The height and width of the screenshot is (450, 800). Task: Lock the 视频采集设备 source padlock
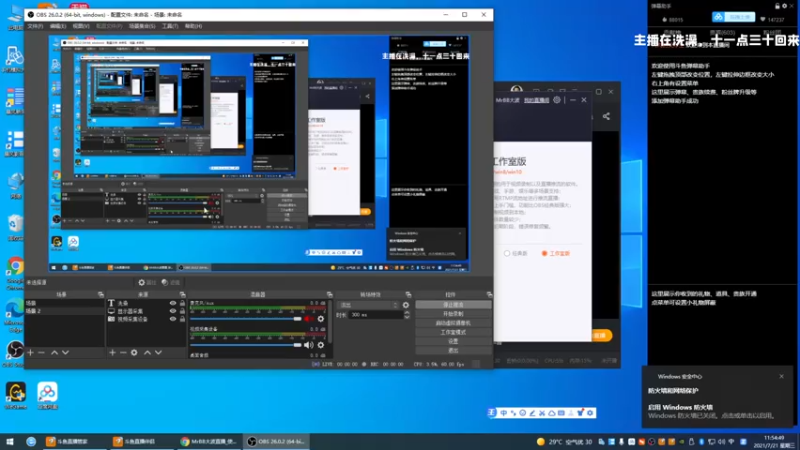click(x=182, y=319)
